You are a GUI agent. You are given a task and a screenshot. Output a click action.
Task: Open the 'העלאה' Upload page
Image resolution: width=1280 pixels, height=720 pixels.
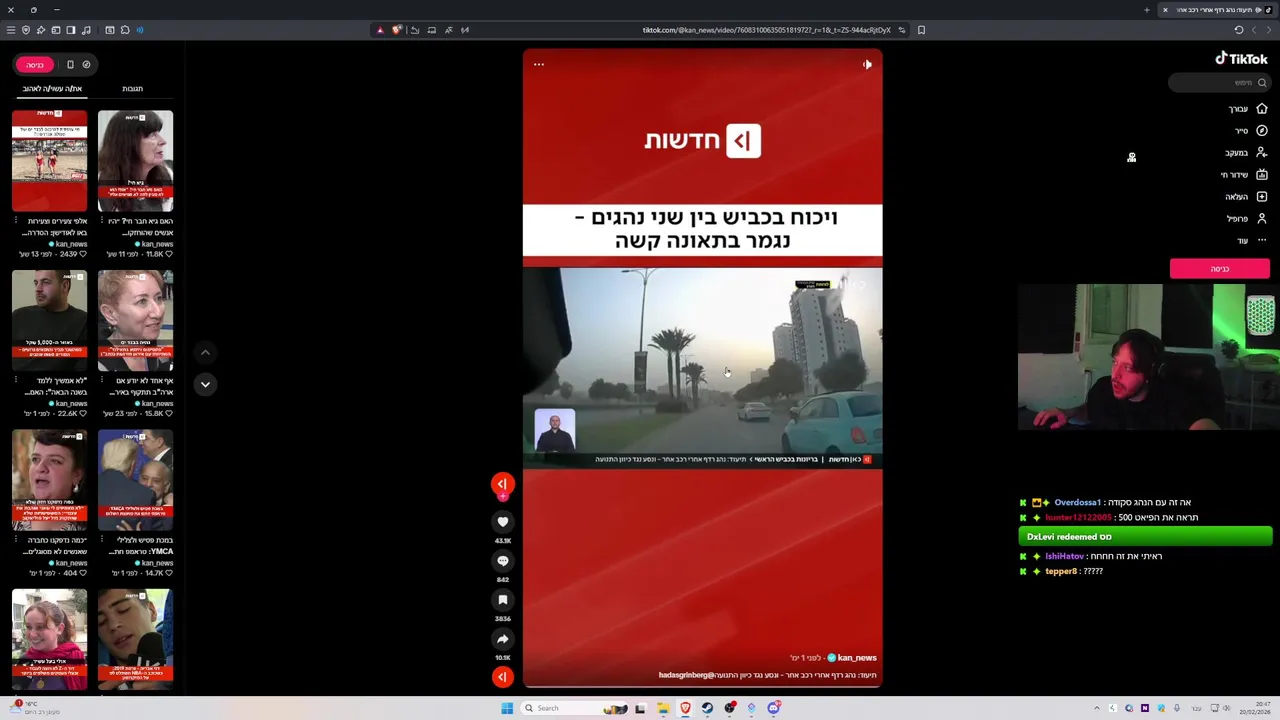pyautogui.click(x=1246, y=197)
